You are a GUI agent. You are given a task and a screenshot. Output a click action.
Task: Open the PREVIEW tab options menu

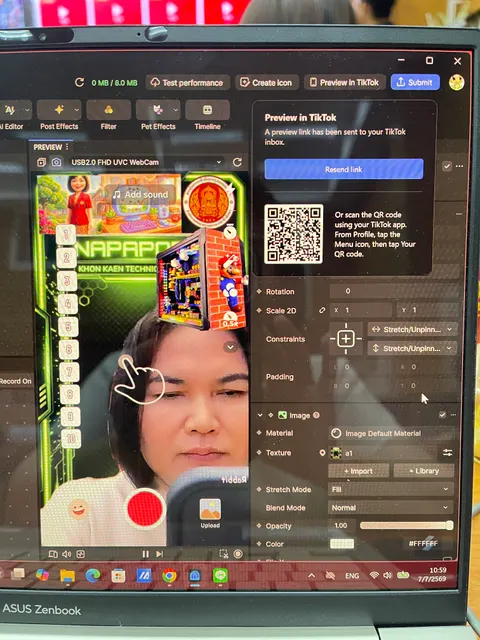coord(67,147)
